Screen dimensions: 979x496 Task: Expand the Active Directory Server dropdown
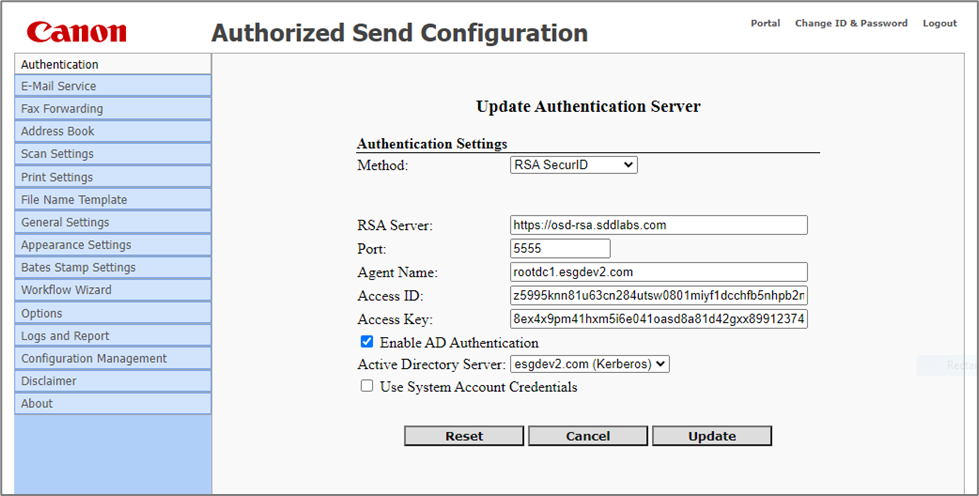coord(589,364)
